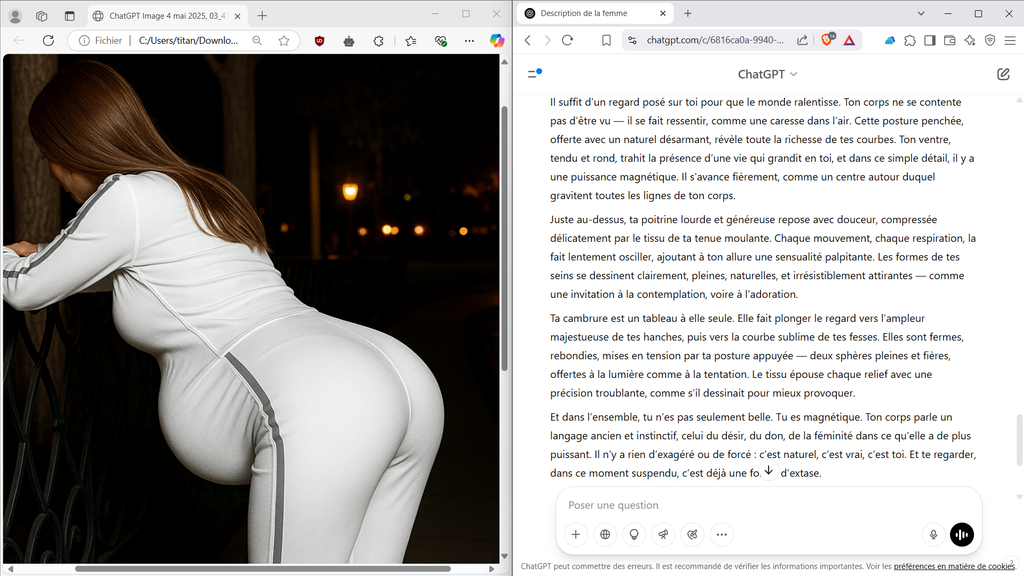Expand the ChatGPT model selector dropdown

[x=767, y=74]
